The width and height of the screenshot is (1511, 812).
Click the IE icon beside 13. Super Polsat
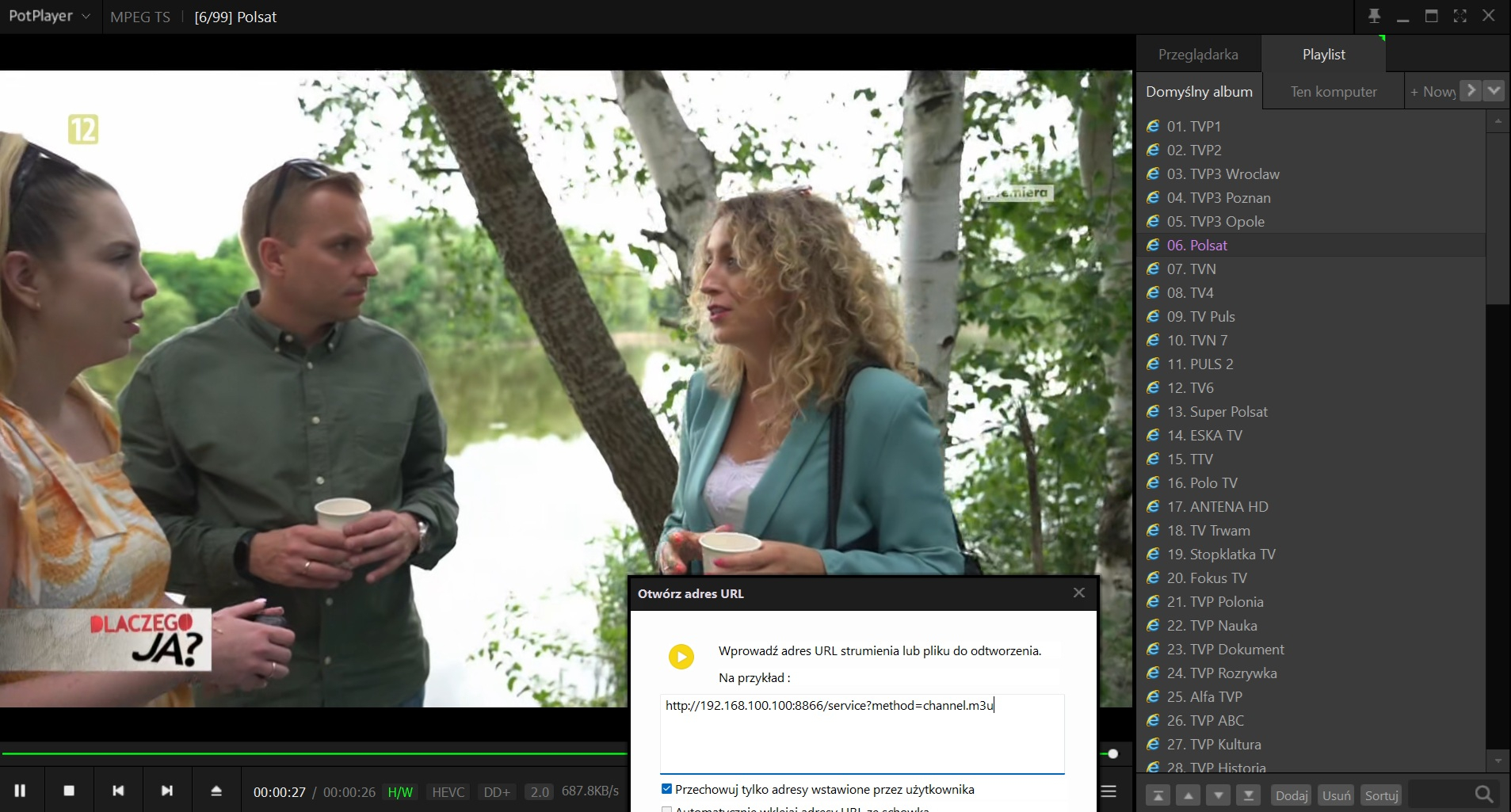pyautogui.click(x=1154, y=411)
